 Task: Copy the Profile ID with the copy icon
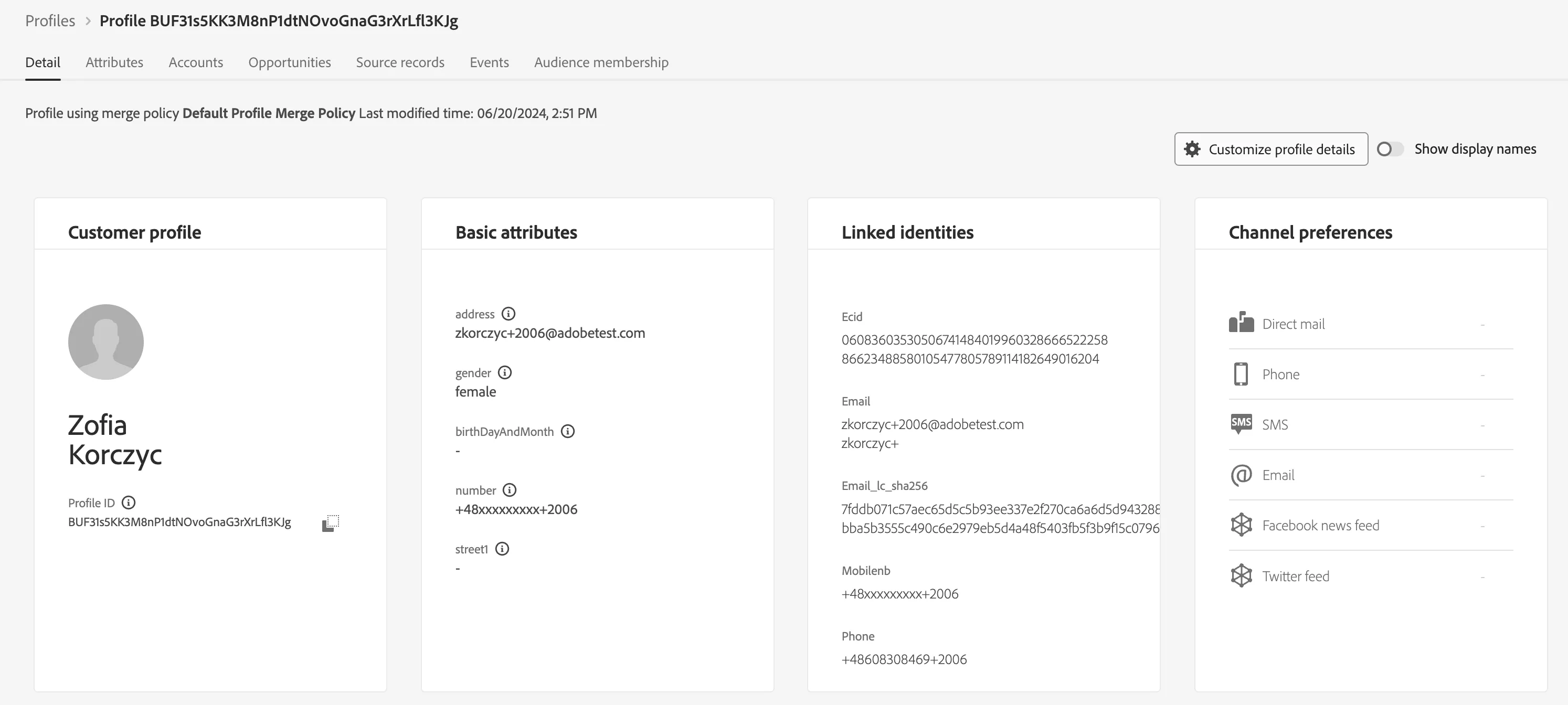330,523
